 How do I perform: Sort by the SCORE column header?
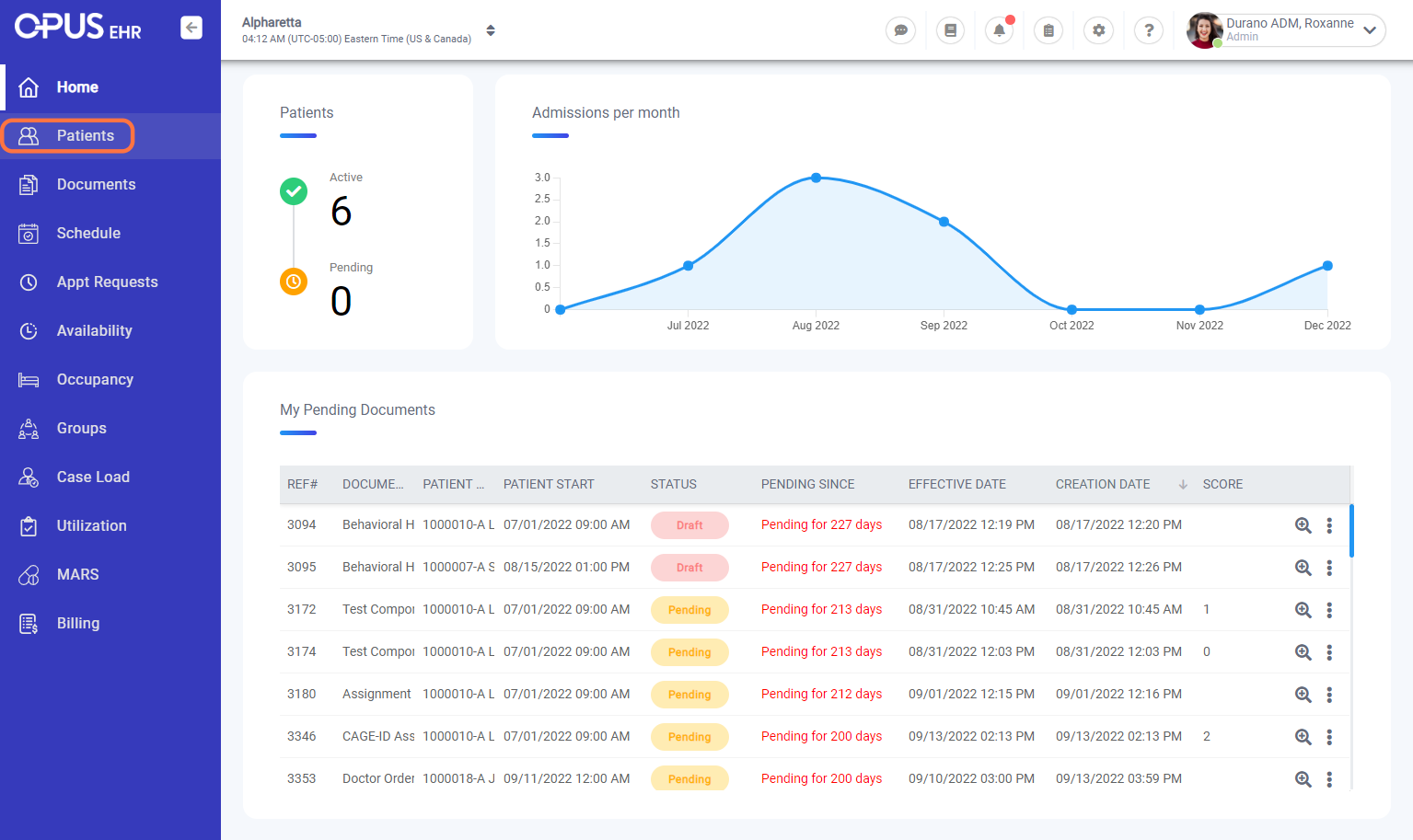(1222, 484)
